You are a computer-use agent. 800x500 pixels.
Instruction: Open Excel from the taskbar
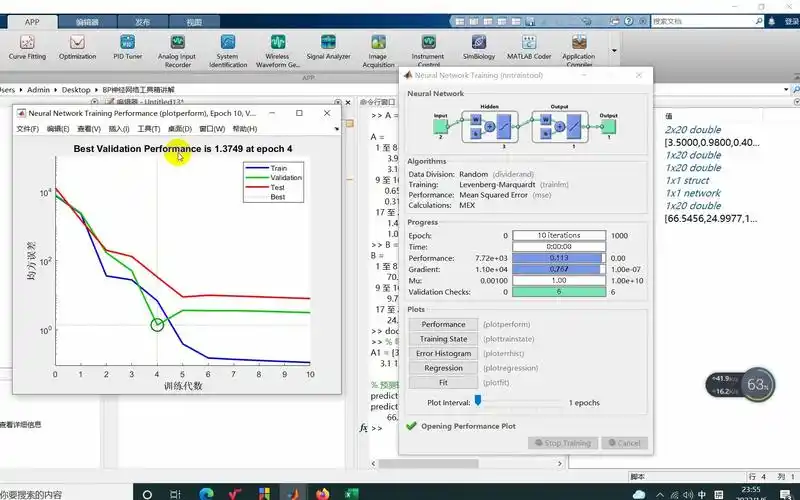coord(352,493)
